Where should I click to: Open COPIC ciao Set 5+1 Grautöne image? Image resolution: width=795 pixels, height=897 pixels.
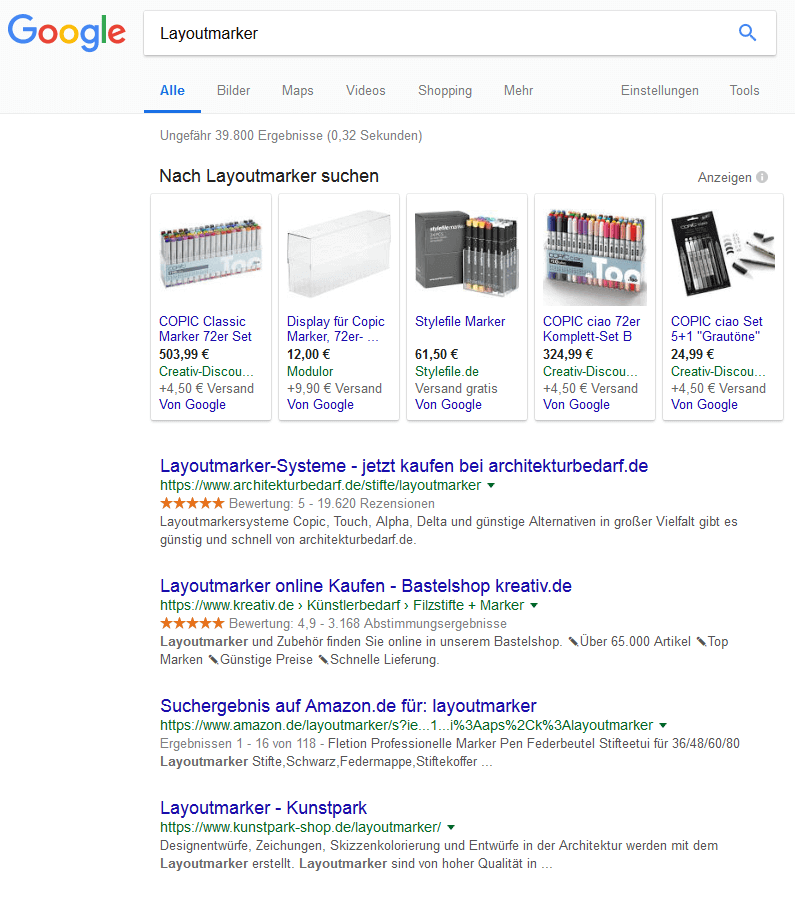[723, 253]
